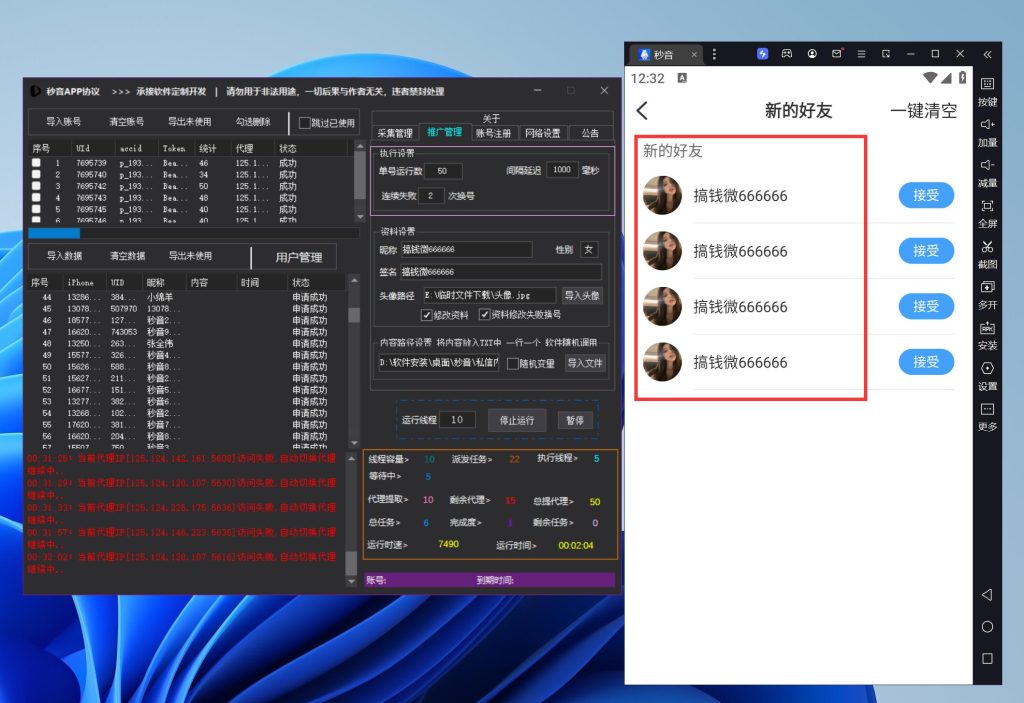Switch to the 采集管理 tab
Viewport: 1024px width, 703px height.
pyautogui.click(x=395, y=133)
